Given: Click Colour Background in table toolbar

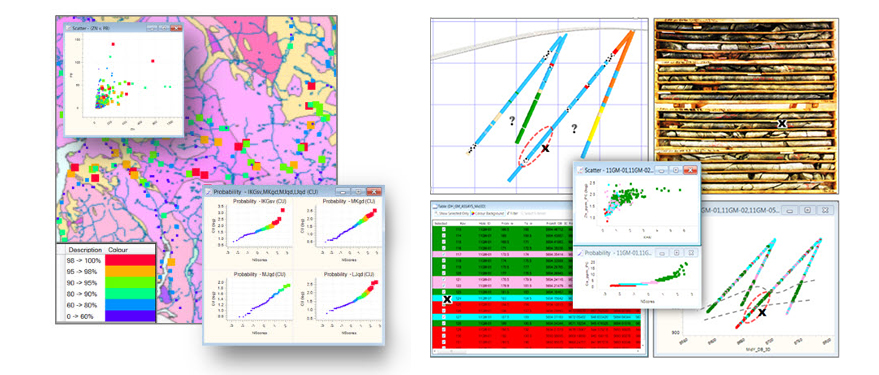Looking at the screenshot, I should 488,213.
